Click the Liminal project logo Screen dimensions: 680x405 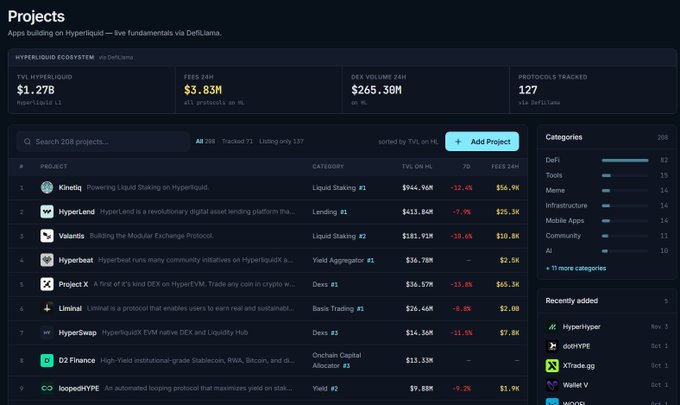pos(47,308)
